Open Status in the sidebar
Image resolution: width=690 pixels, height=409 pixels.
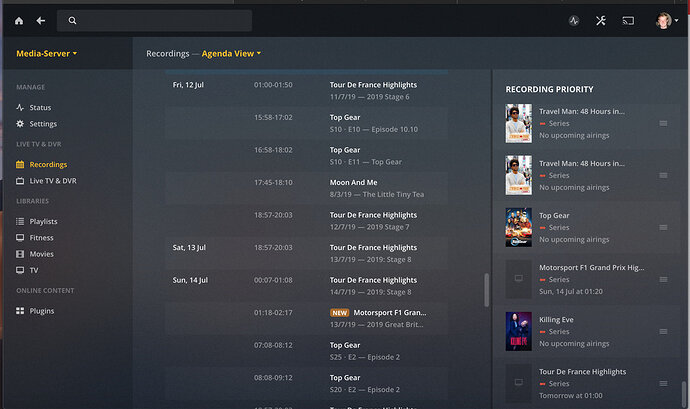(40, 107)
